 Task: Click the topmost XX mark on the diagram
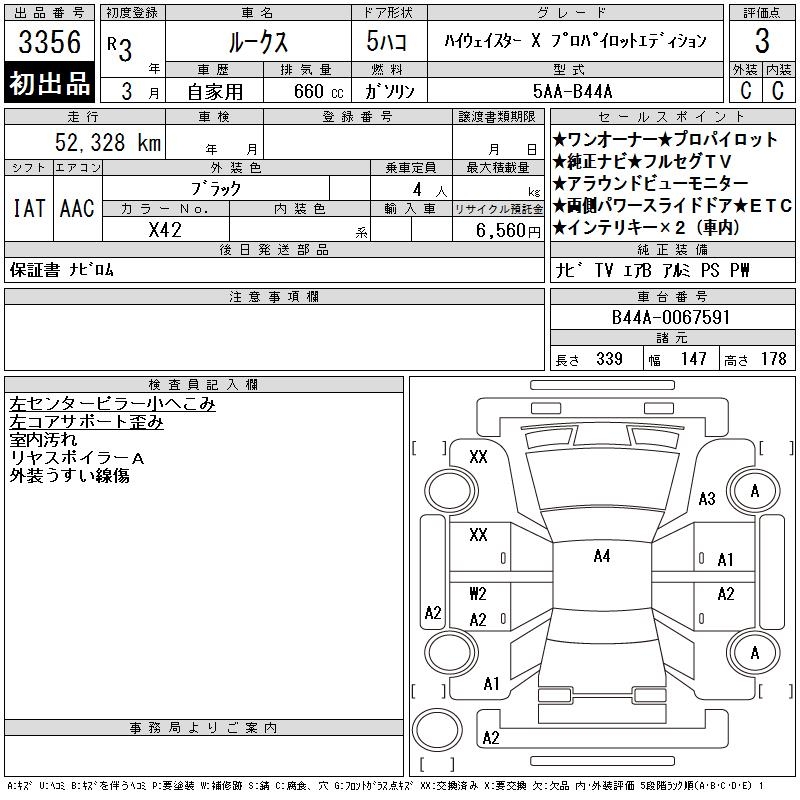tap(478, 457)
